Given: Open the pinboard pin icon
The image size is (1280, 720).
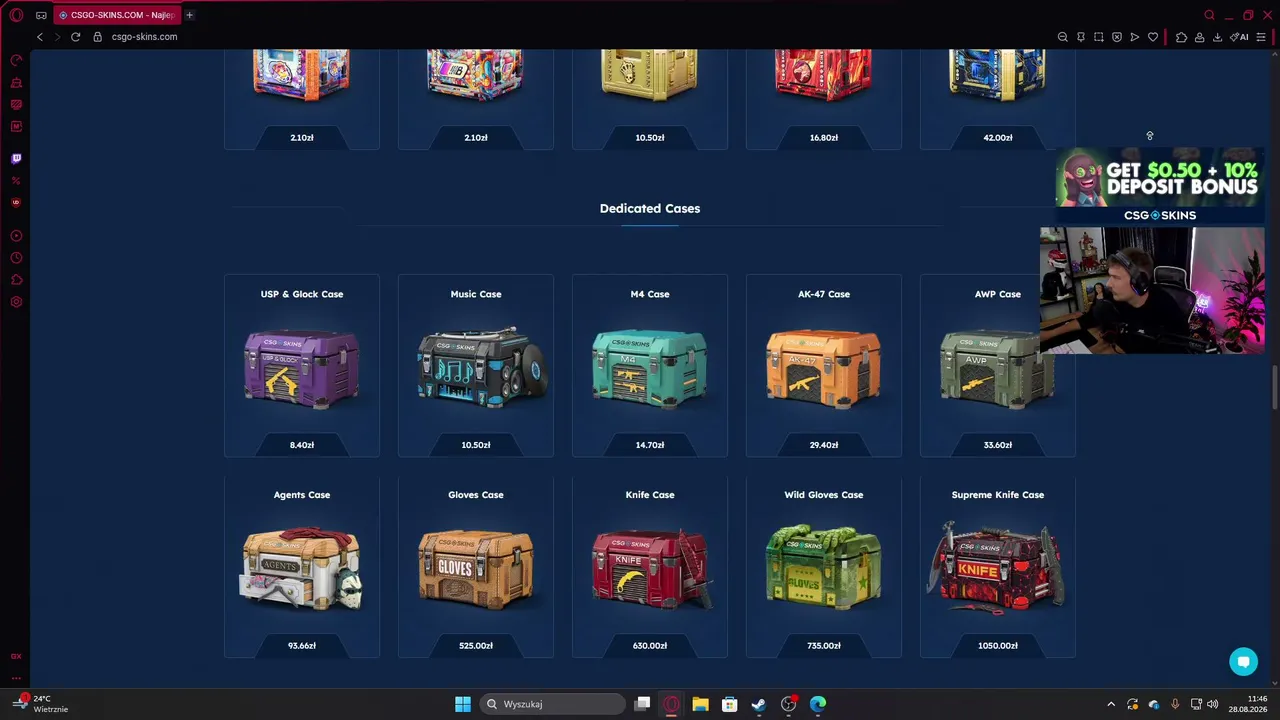Looking at the screenshot, I should (1081, 37).
